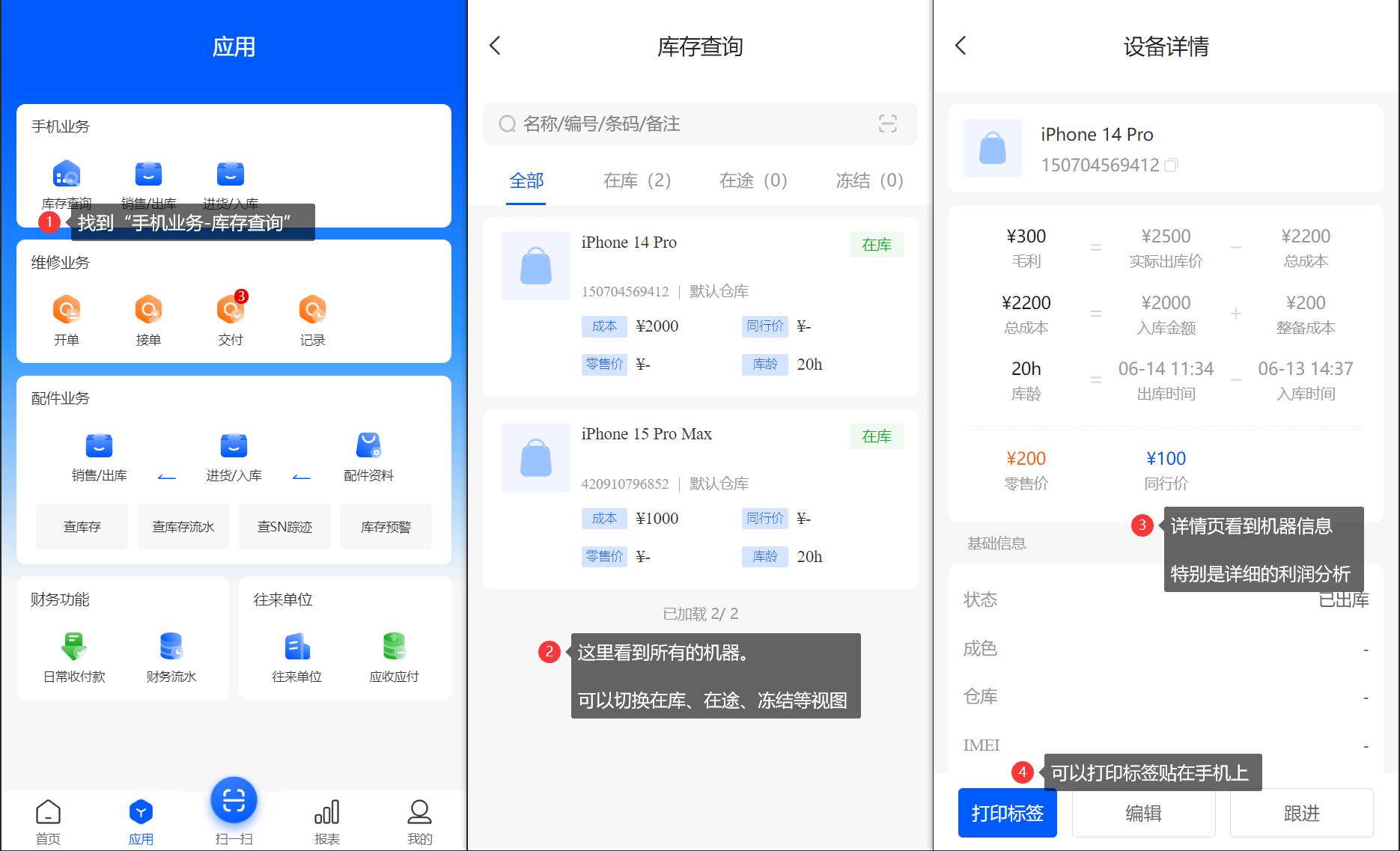The width and height of the screenshot is (1400, 851).
Task: Go to 首页 in bottom navigation
Action: click(48, 822)
